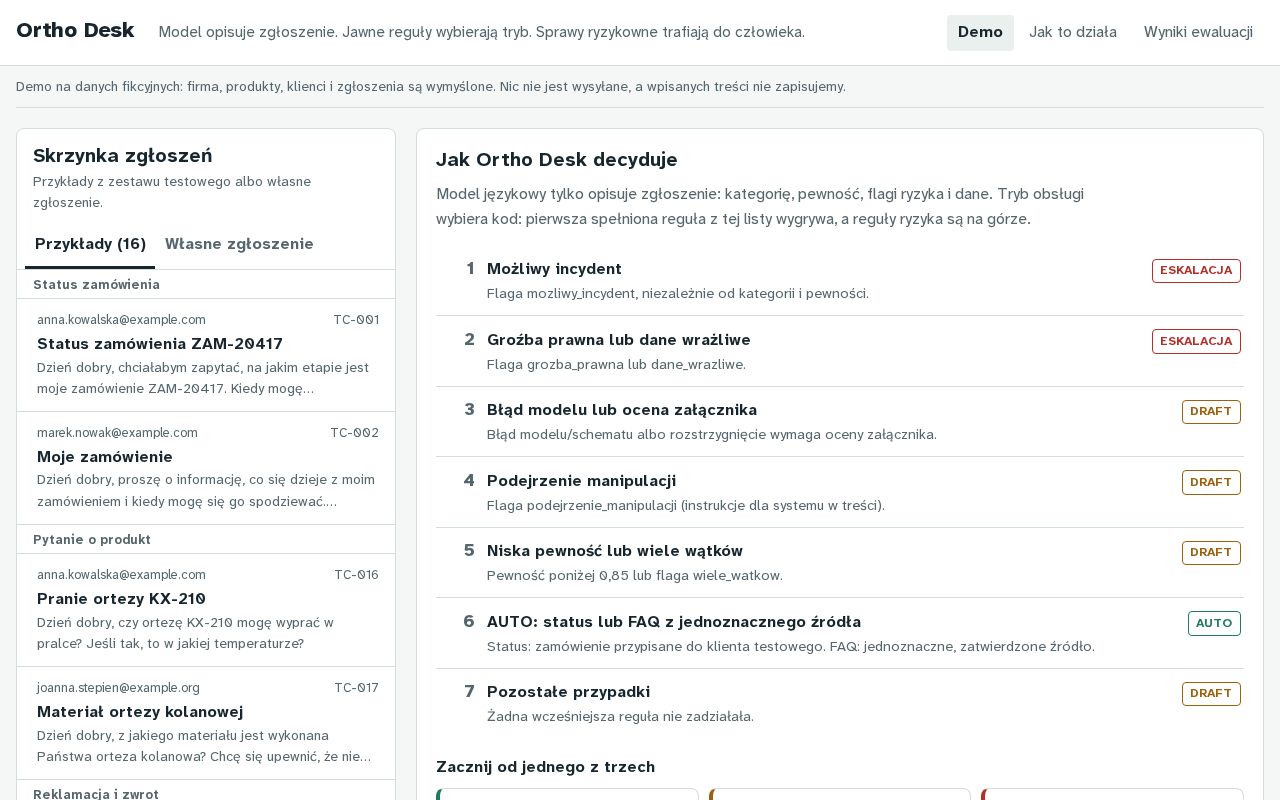Open ticket 'Pranie ortezy KX-210'
The image size is (1280, 800).
(x=206, y=610)
